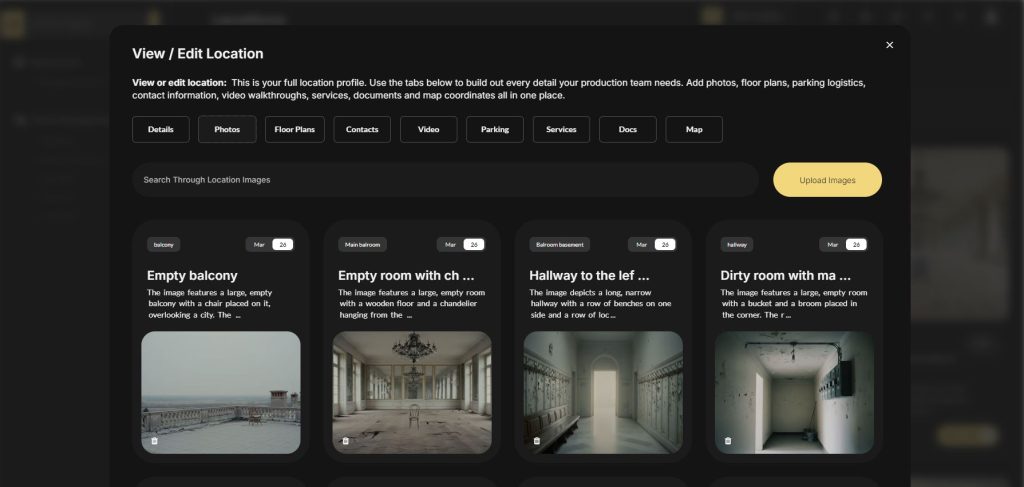
Task: Select the 'Hallway to the lef ...' title
Action: tap(589, 275)
